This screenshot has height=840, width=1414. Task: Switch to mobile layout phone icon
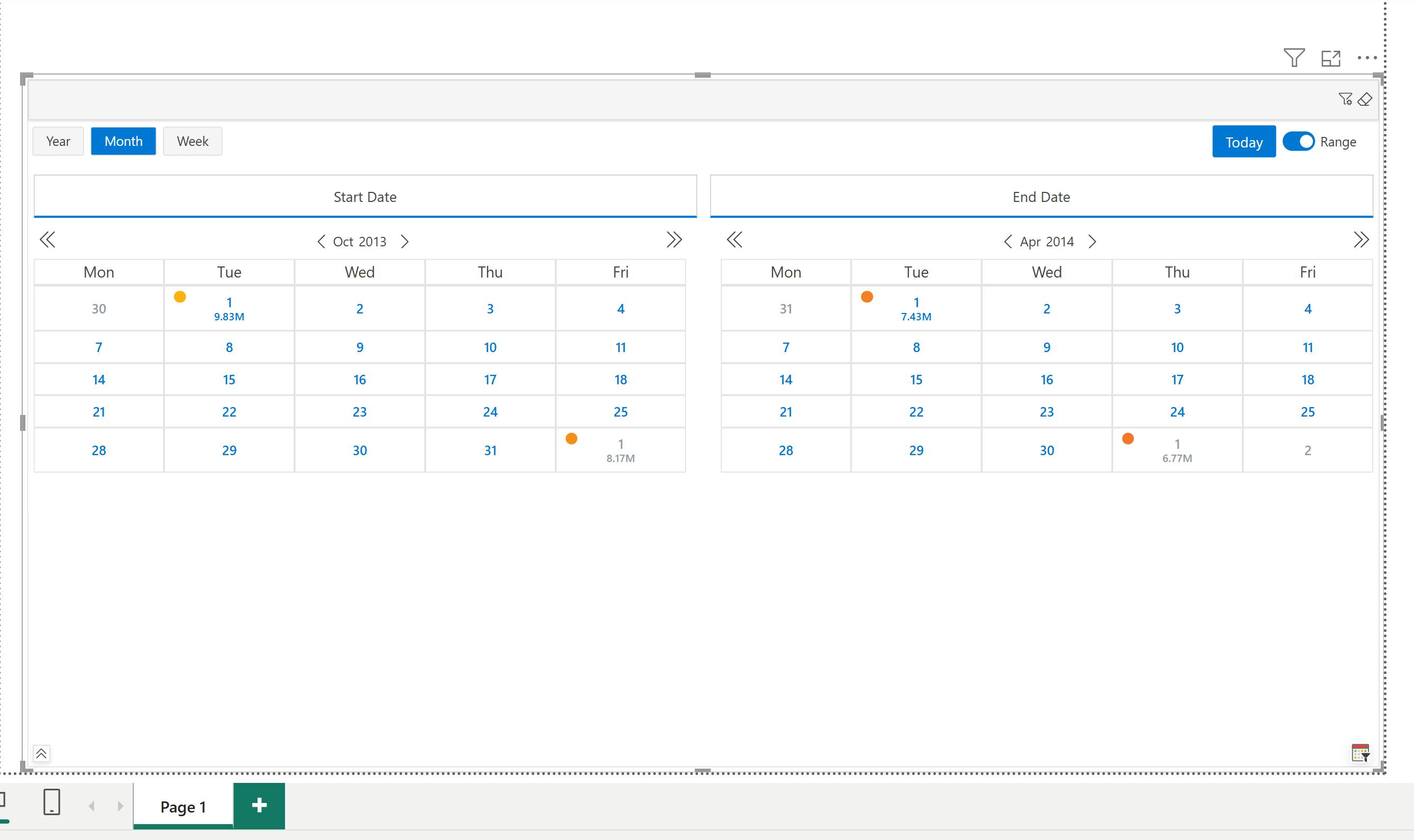51,802
